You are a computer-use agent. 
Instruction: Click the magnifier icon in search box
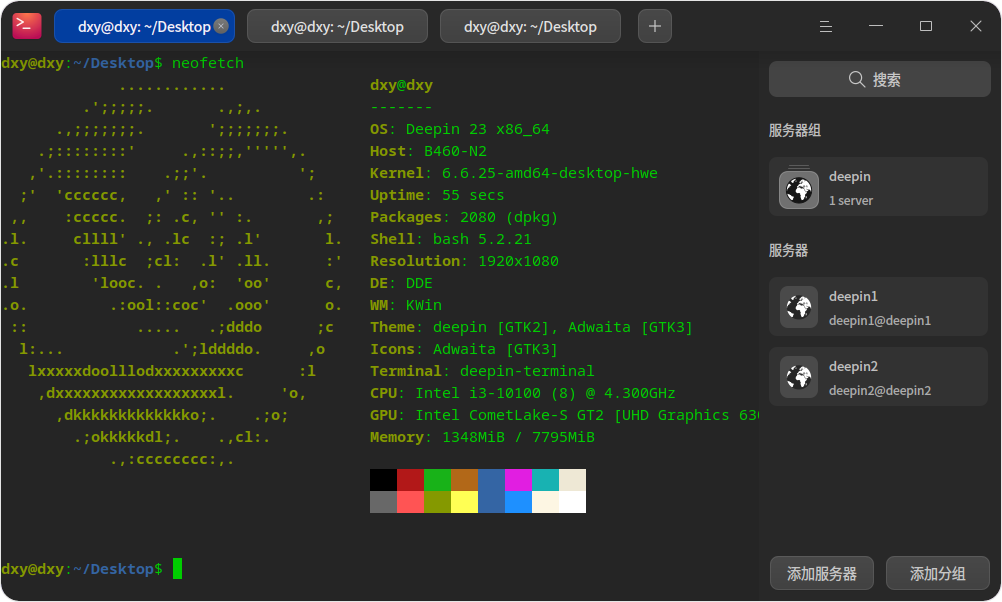click(856, 79)
